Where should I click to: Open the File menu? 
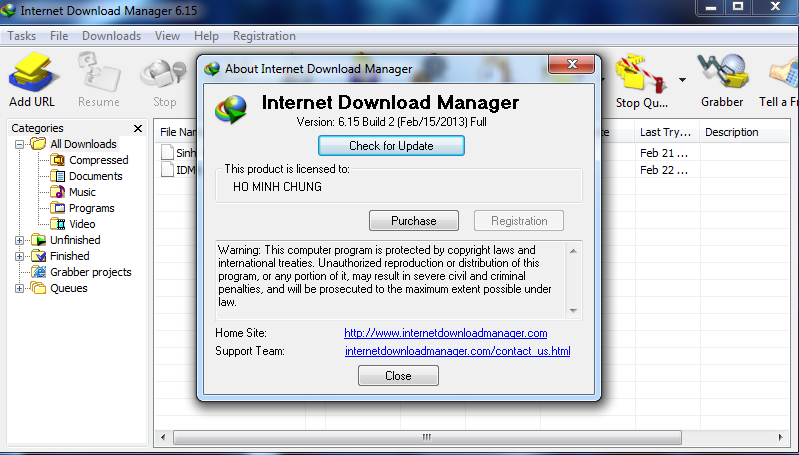tap(59, 36)
